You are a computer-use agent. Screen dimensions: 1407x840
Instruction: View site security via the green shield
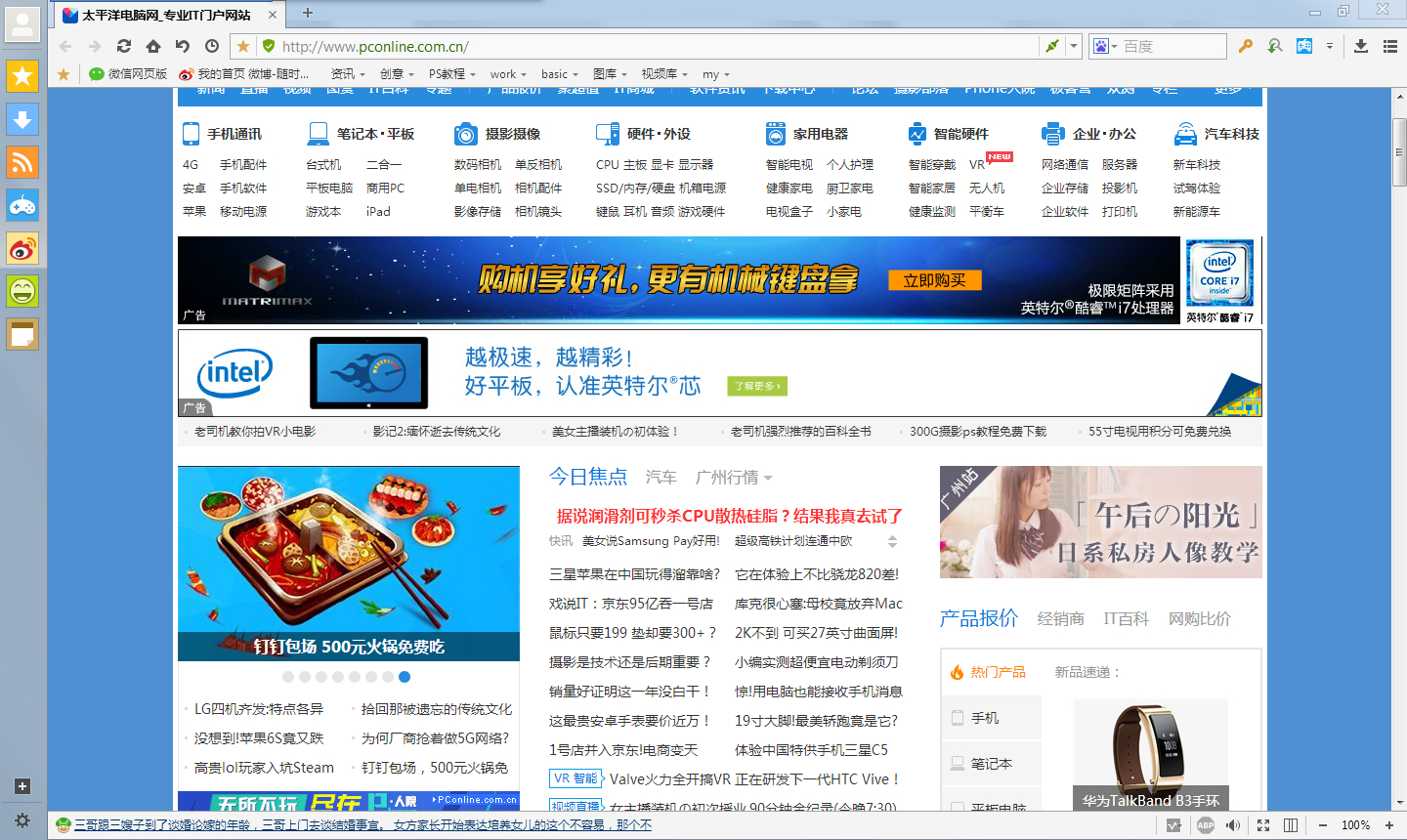(269, 46)
